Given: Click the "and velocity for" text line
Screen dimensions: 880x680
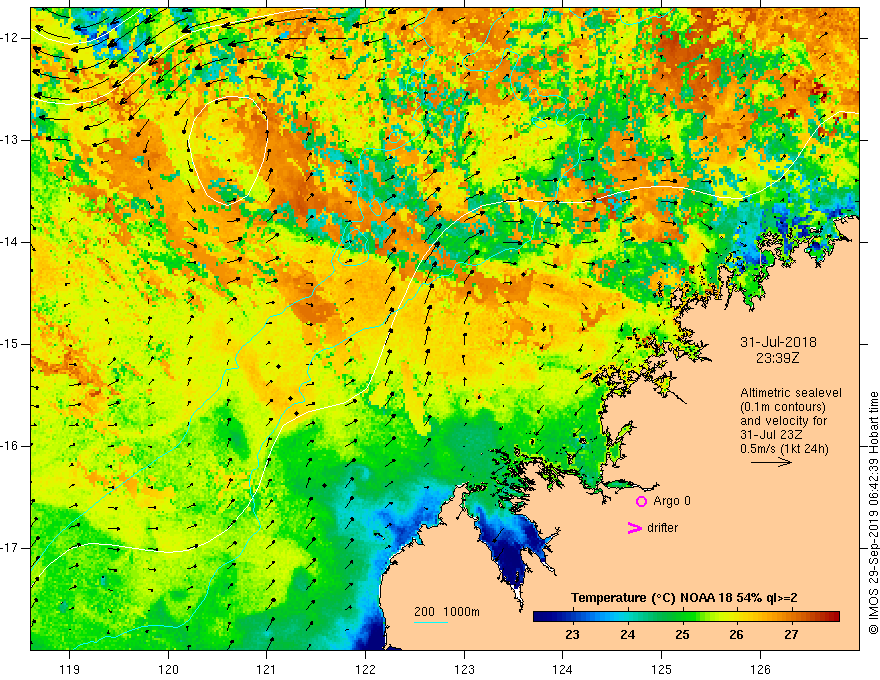Looking at the screenshot, I should coord(783,421).
